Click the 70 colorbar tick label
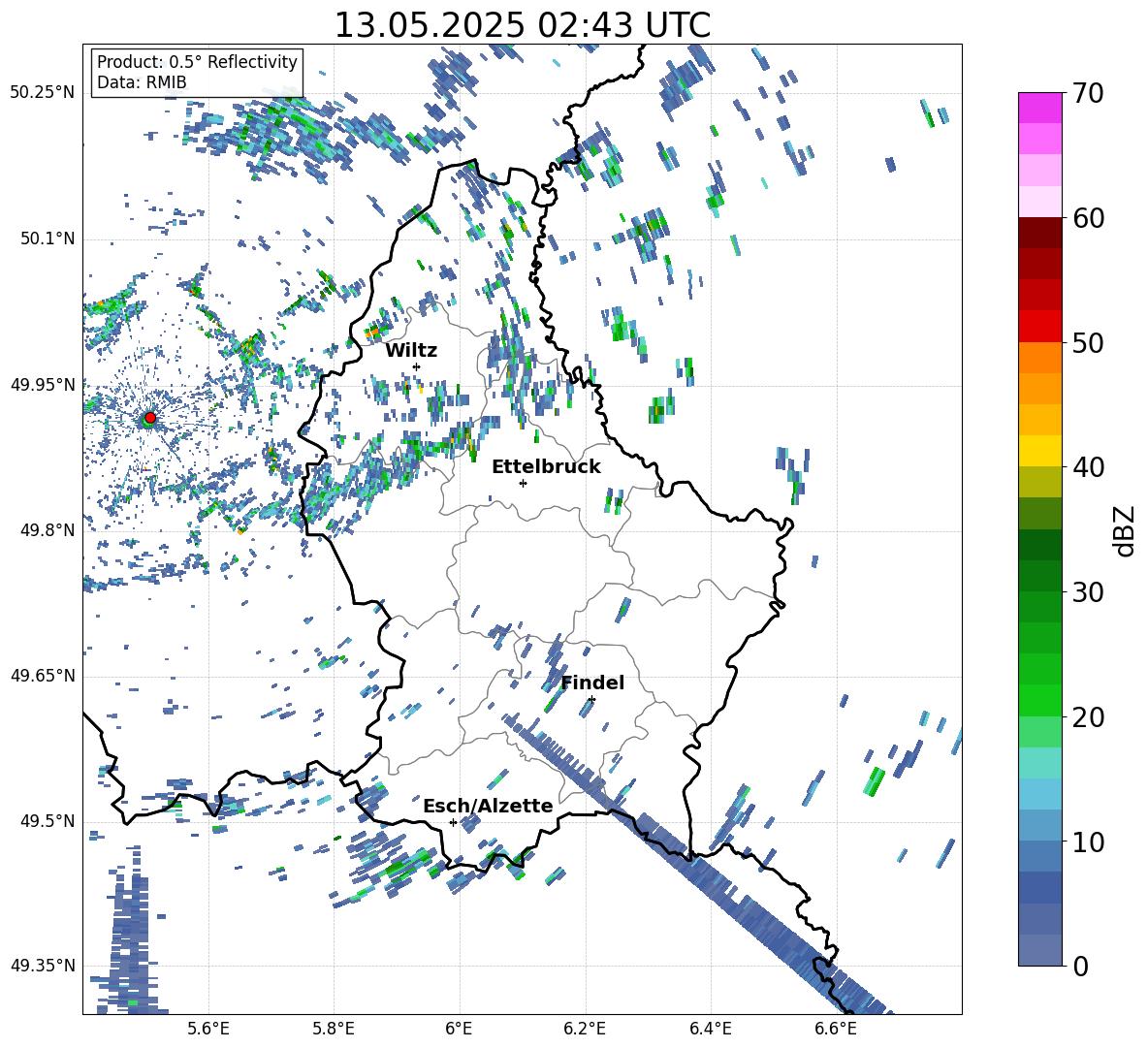The width and height of the screenshot is (1148, 1048). 1087,94
